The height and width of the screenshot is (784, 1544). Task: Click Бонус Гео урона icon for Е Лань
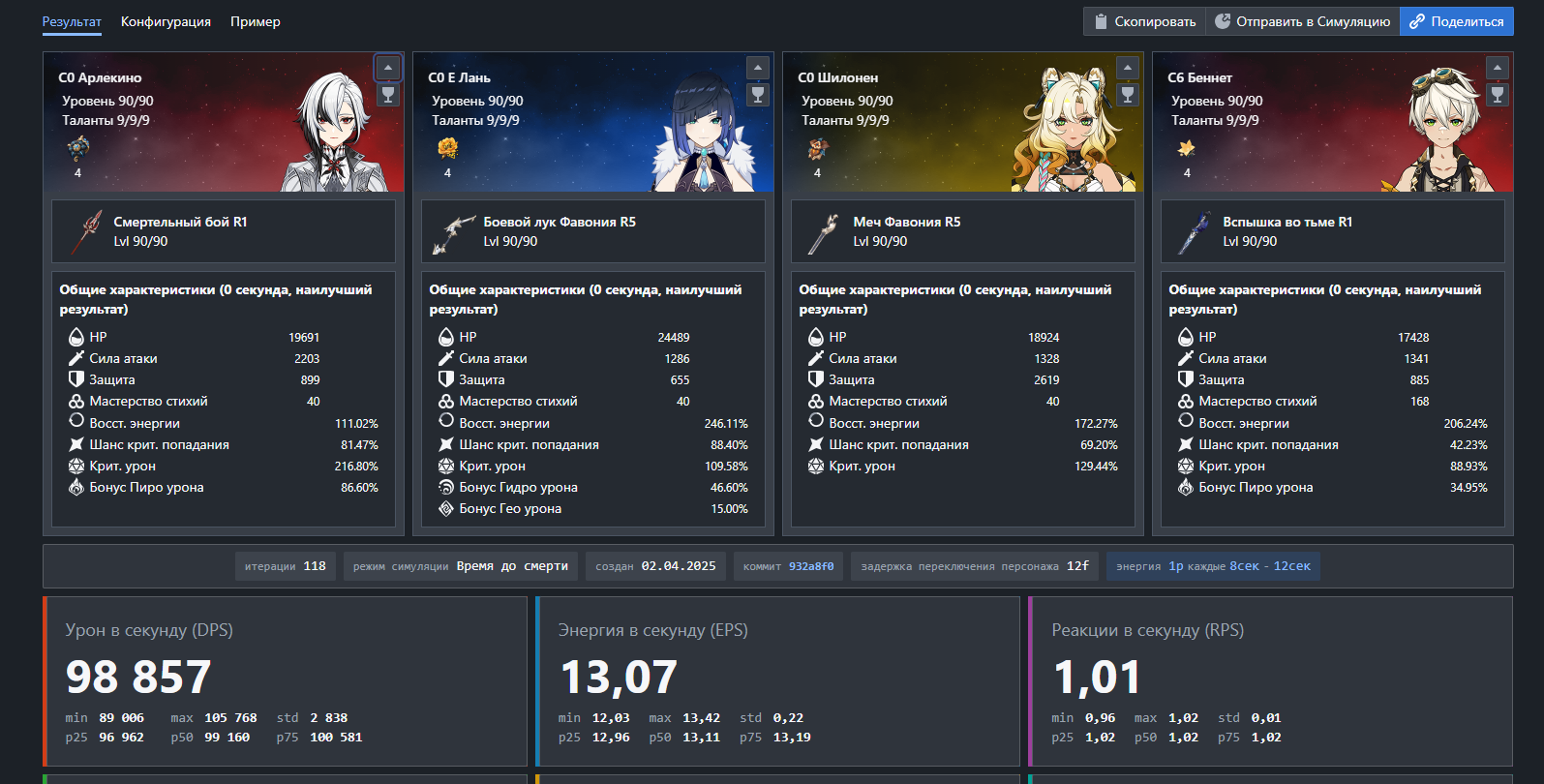tap(446, 508)
